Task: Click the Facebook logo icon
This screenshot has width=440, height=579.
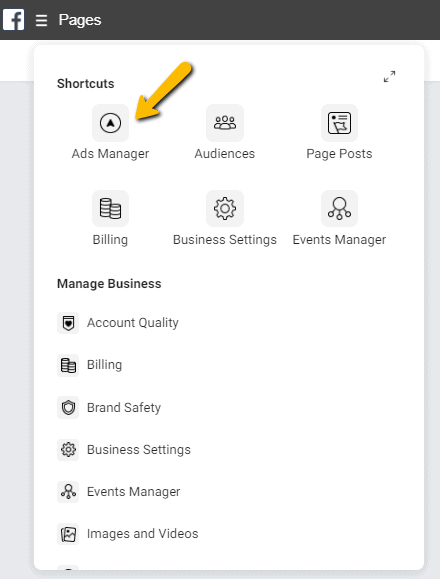Action: [x=14, y=20]
